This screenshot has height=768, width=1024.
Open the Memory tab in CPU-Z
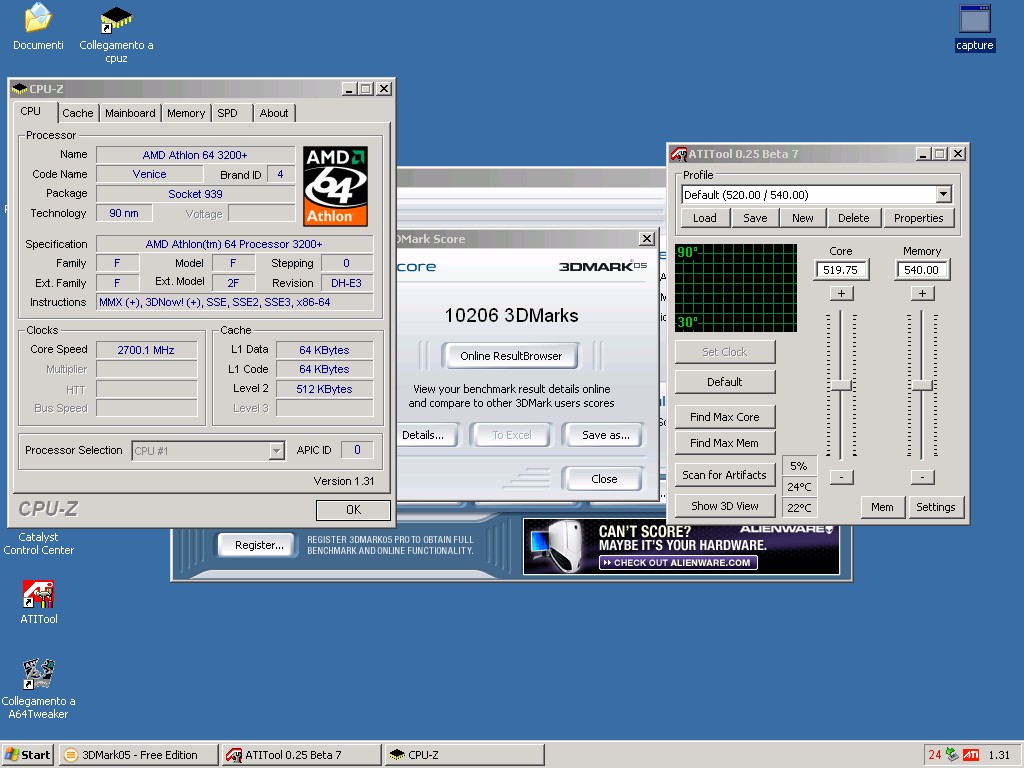[185, 113]
